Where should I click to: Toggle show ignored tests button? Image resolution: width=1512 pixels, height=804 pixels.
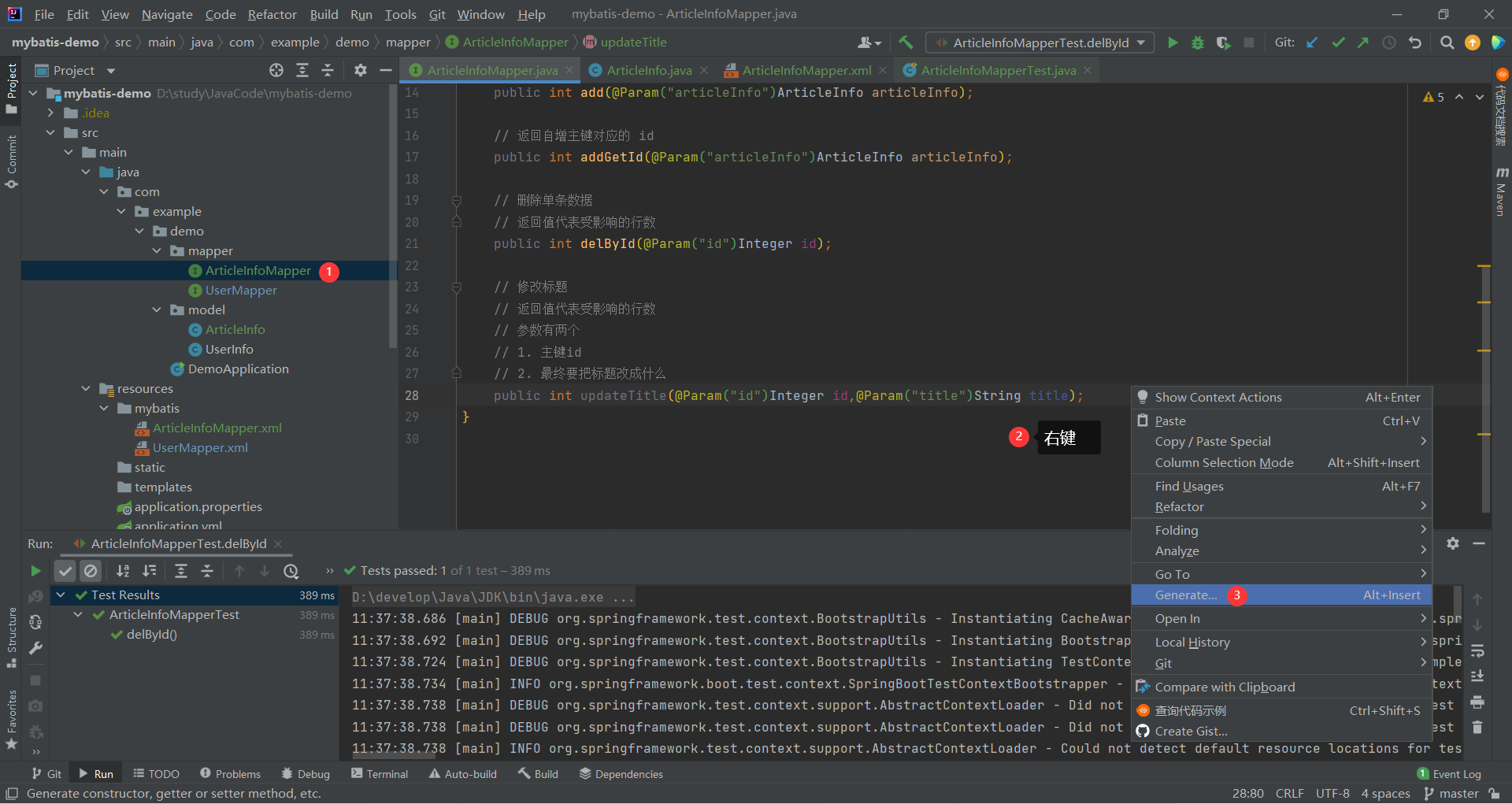point(91,571)
